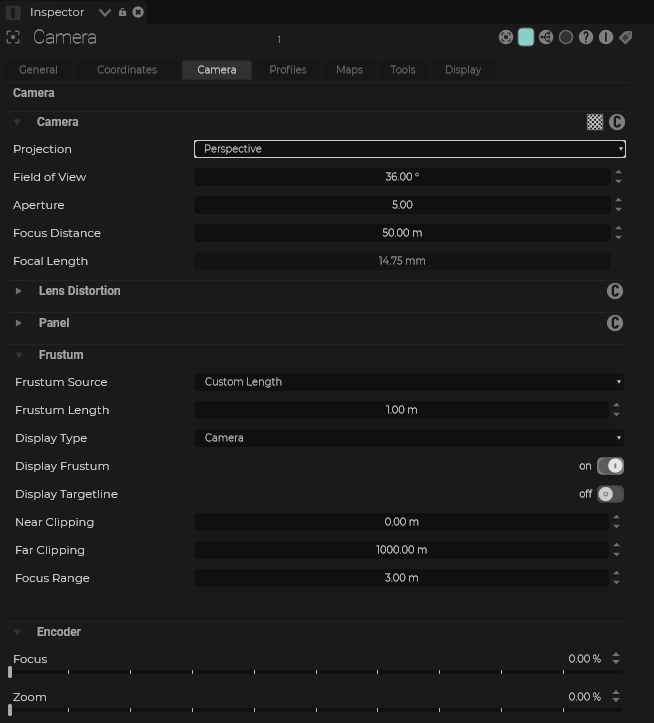Open the Profiles tab
The height and width of the screenshot is (723, 654).
click(288, 70)
